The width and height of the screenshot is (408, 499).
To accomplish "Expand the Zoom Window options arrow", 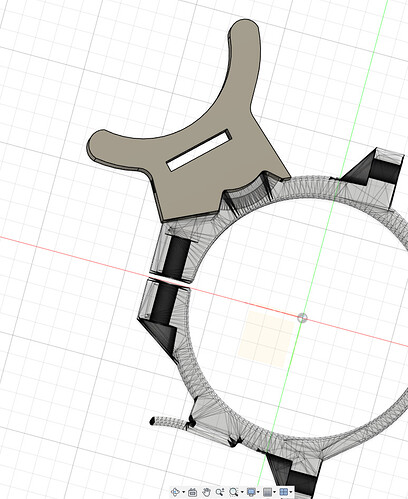I will pyautogui.click(x=242, y=492).
